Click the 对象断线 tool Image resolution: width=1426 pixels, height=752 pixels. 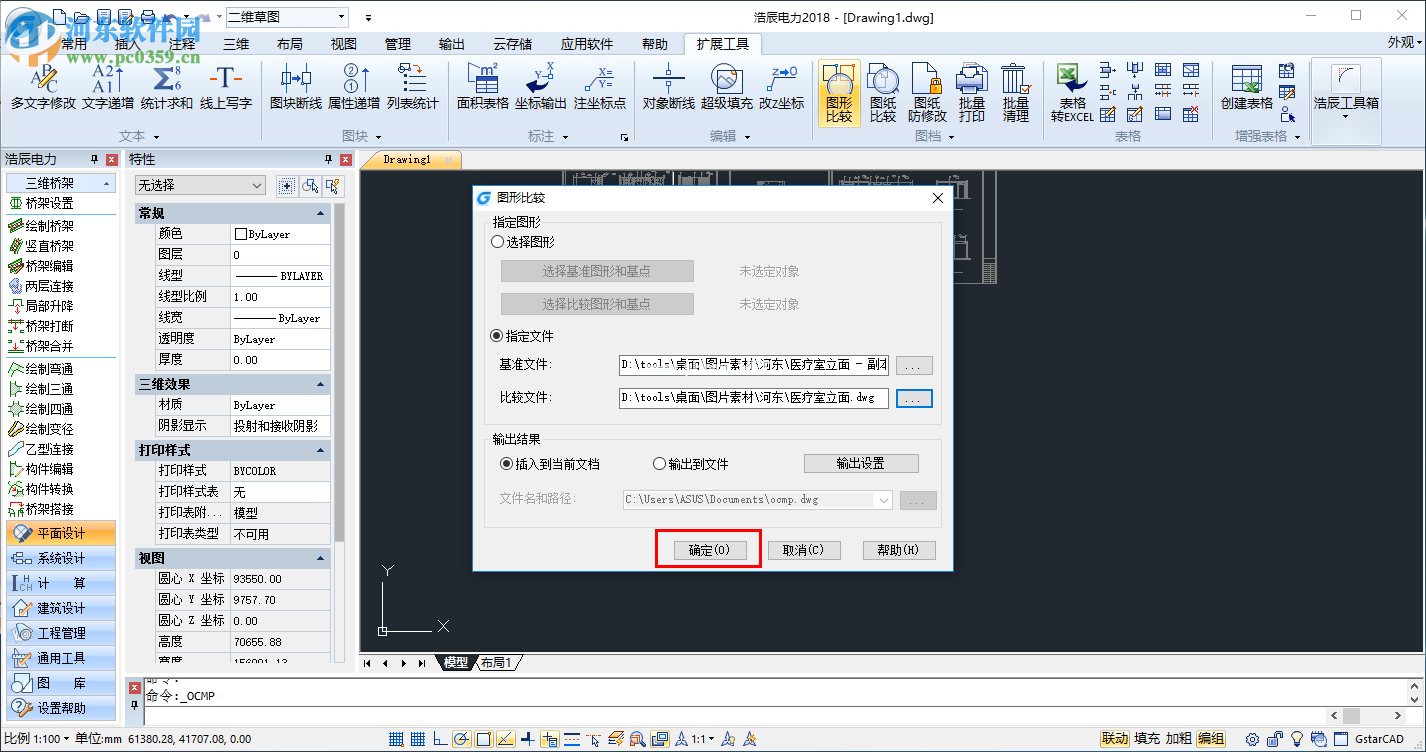click(669, 87)
